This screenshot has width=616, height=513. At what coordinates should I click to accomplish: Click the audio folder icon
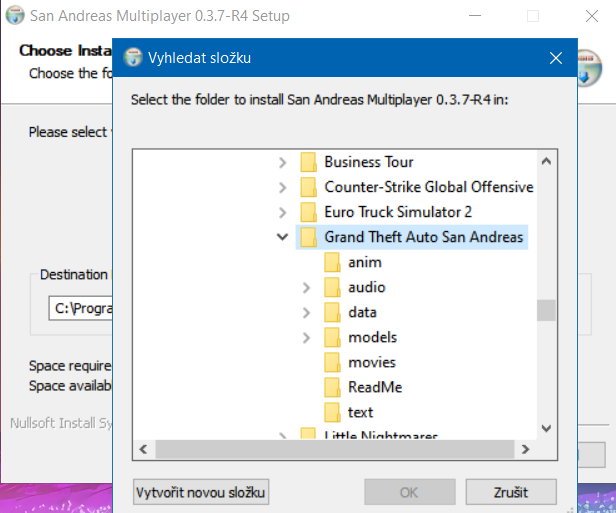(332, 288)
